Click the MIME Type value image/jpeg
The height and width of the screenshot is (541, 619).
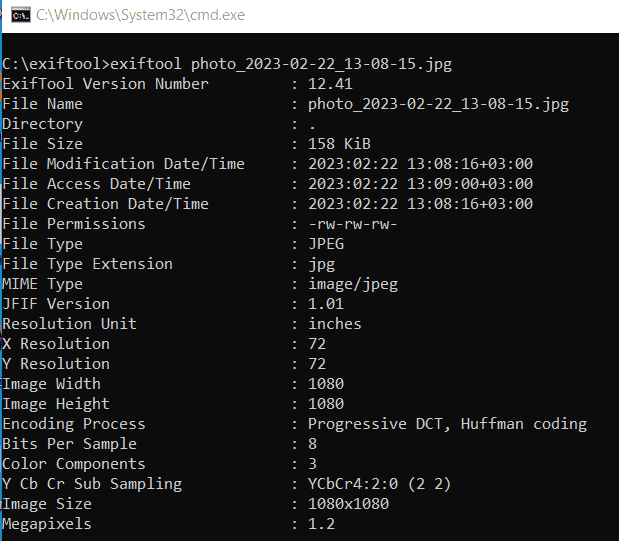(x=353, y=285)
